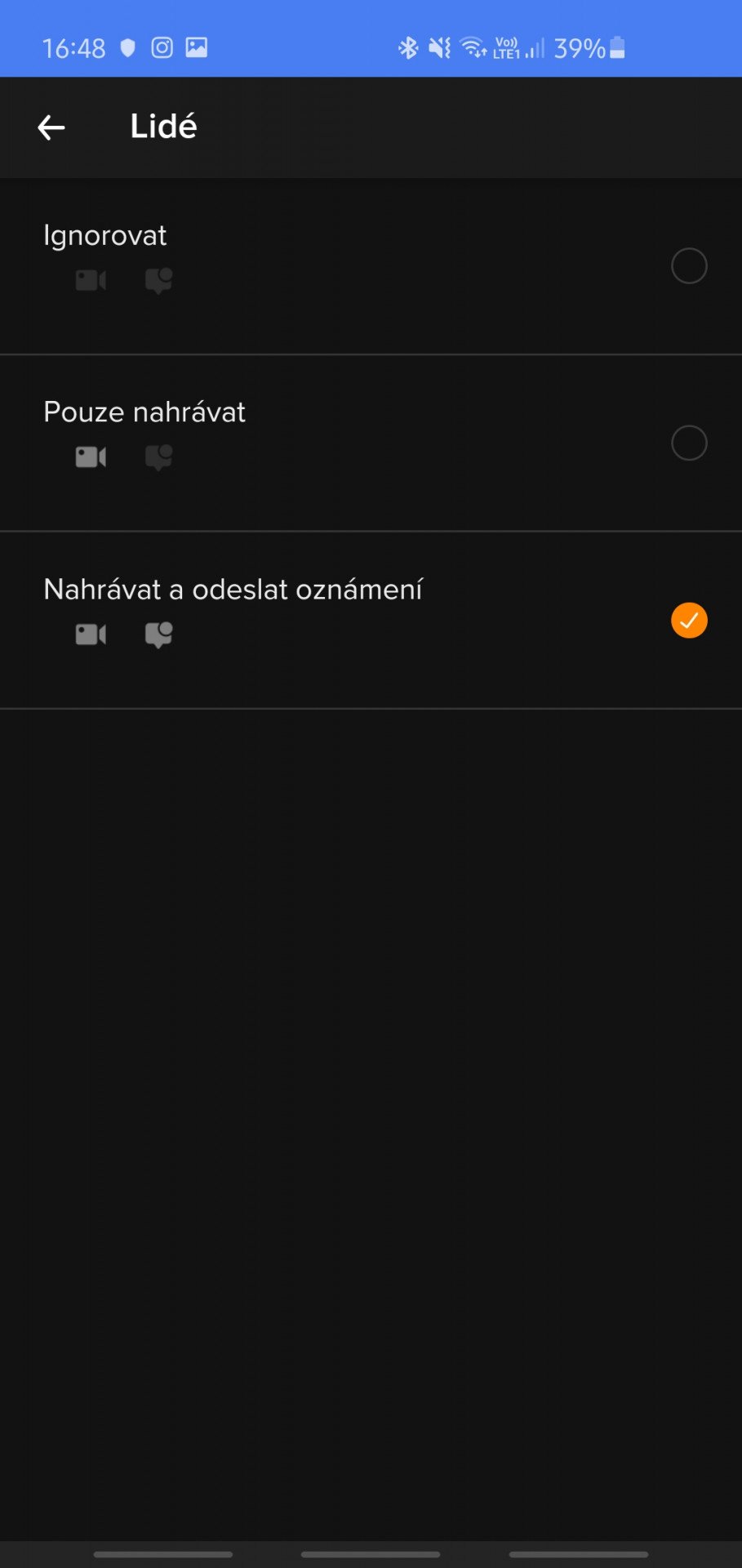The width and height of the screenshot is (742, 1568).
Task: Toggle the orange checked Nahrávat a odeslat oznámení option
Action: point(689,621)
